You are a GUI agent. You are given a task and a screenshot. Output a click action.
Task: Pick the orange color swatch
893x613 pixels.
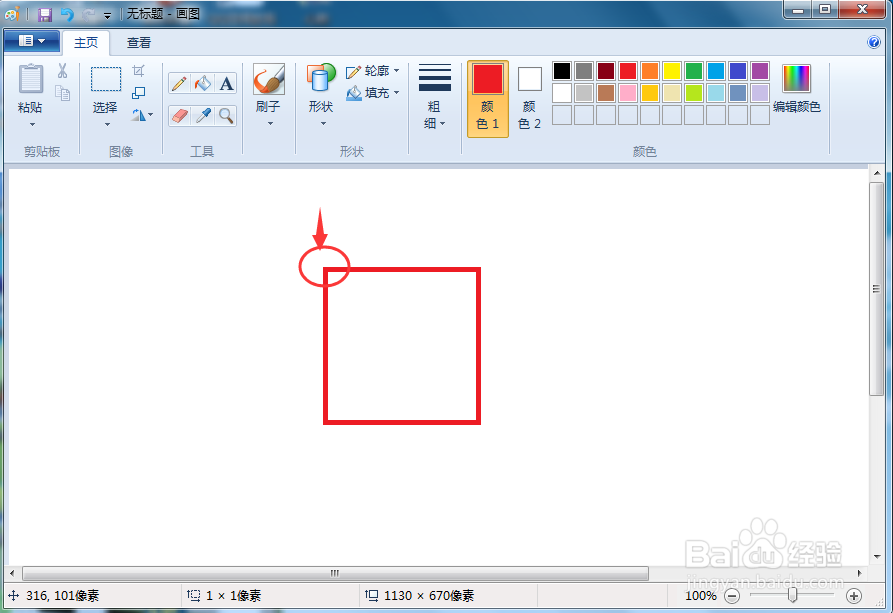pos(650,71)
